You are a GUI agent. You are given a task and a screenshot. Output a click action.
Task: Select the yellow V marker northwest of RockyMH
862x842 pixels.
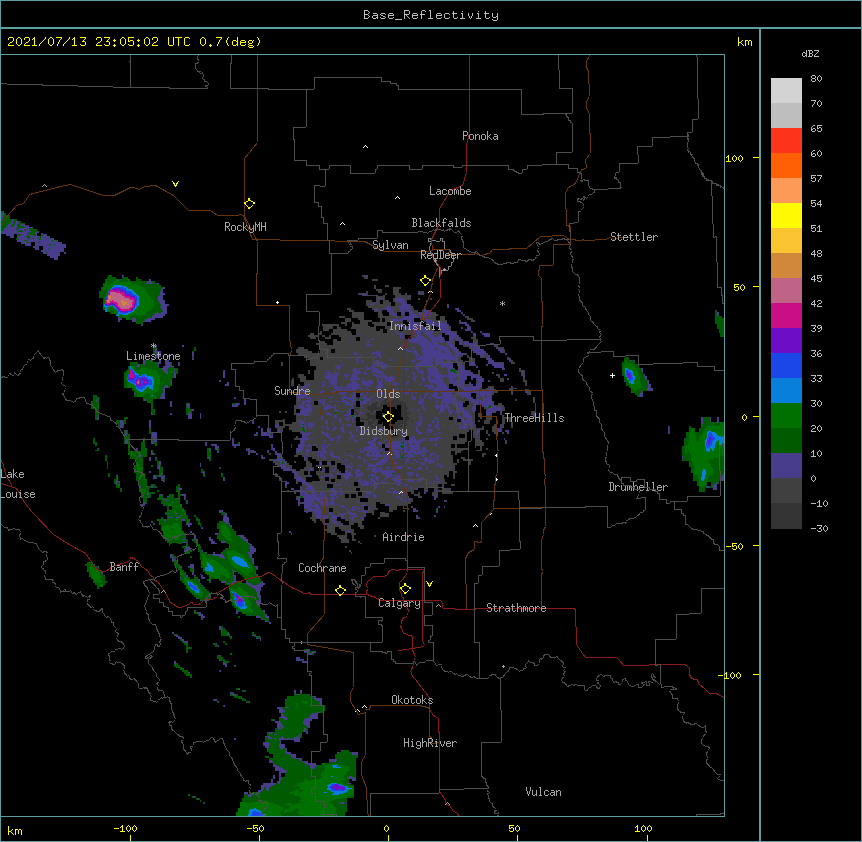(175, 184)
